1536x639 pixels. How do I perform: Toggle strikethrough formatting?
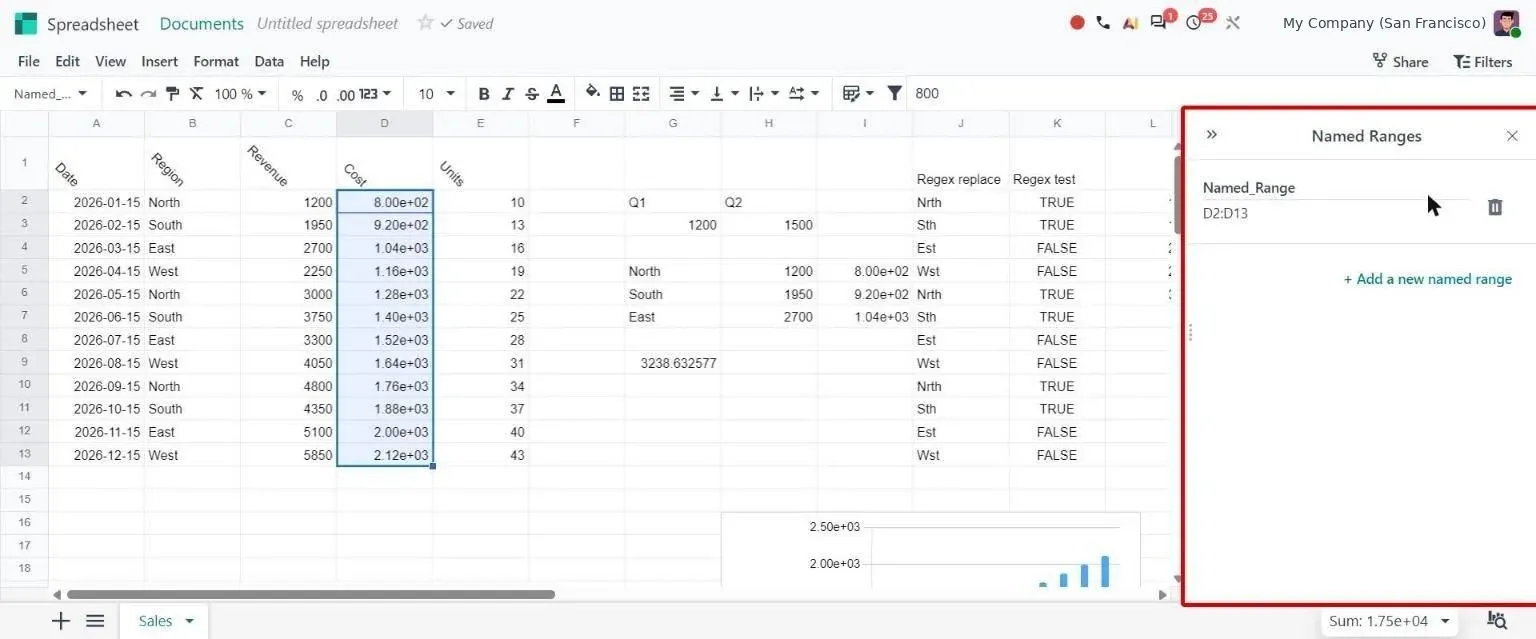(532, 94)
